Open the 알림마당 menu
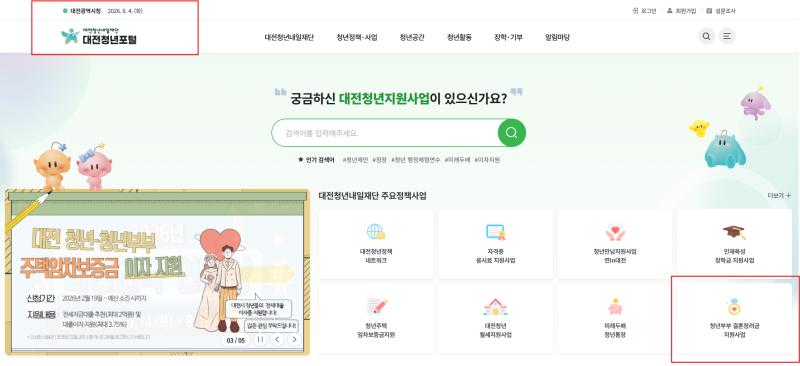The width and height of the screenshot is (800, 366). [x=557, y=37]
